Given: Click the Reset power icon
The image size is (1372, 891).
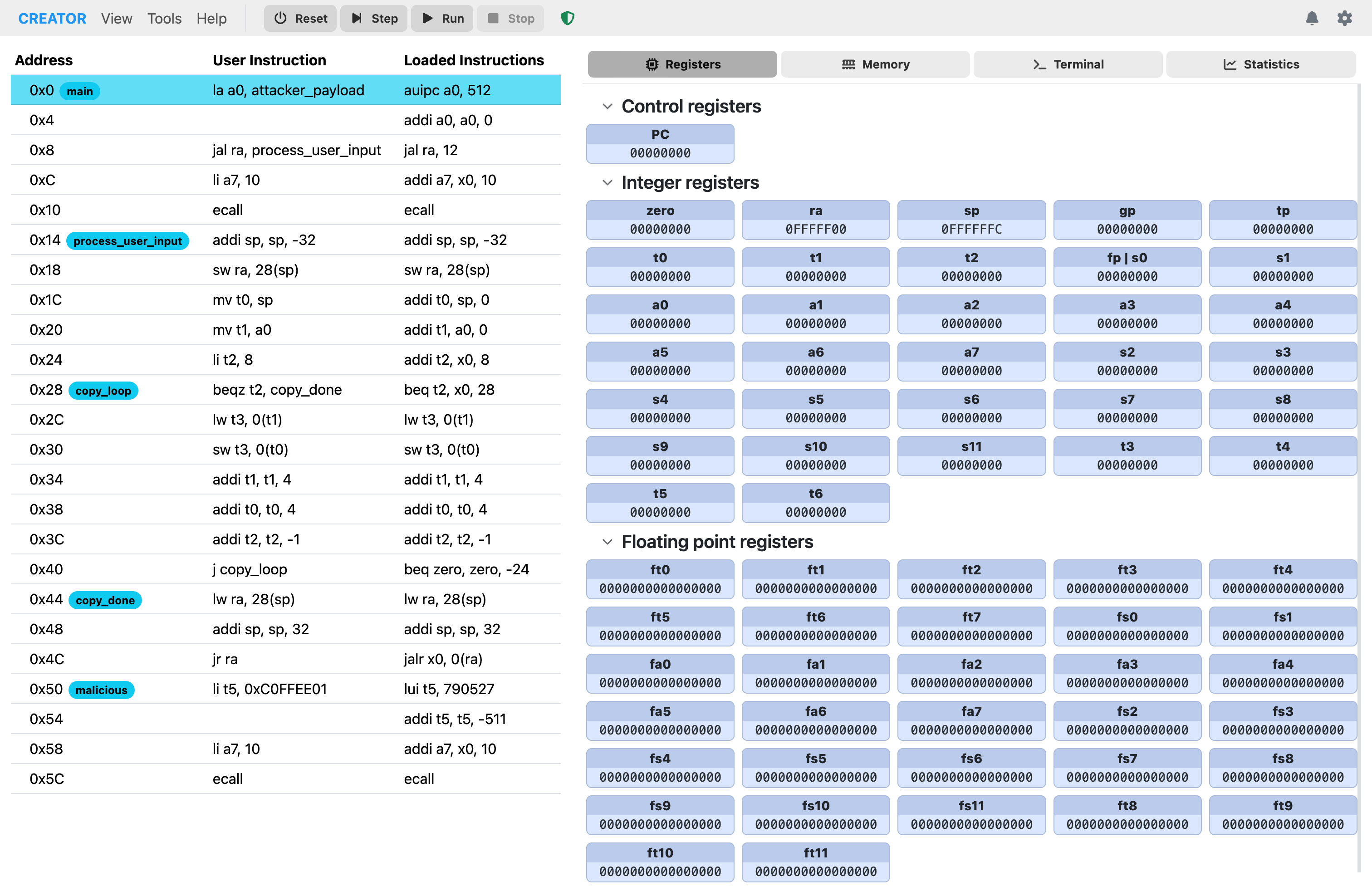Looking at the screenshot, I should 281,18.
